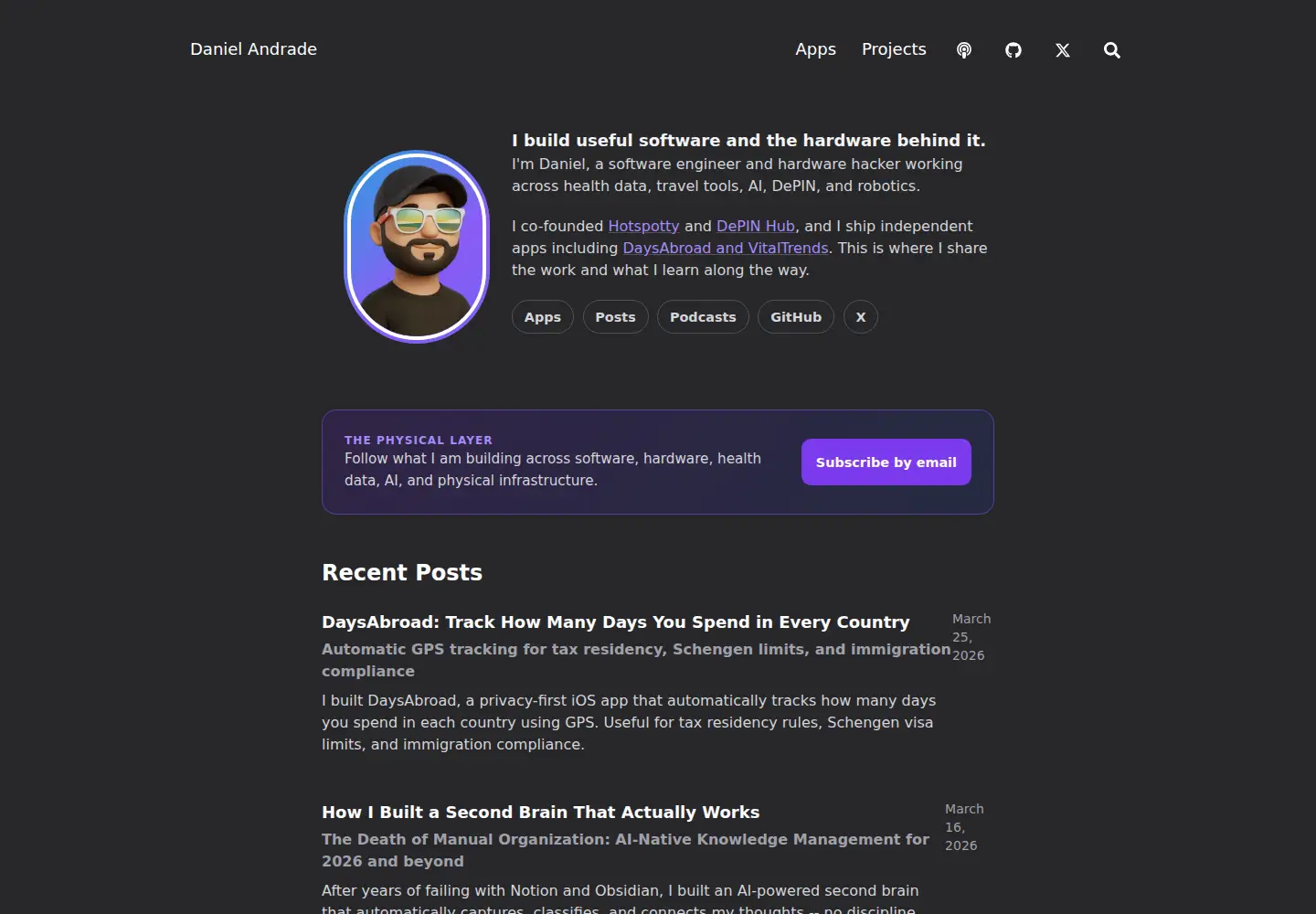
Task: Open the X (Twitter) icon in header
Action: tap(1063, 50)
